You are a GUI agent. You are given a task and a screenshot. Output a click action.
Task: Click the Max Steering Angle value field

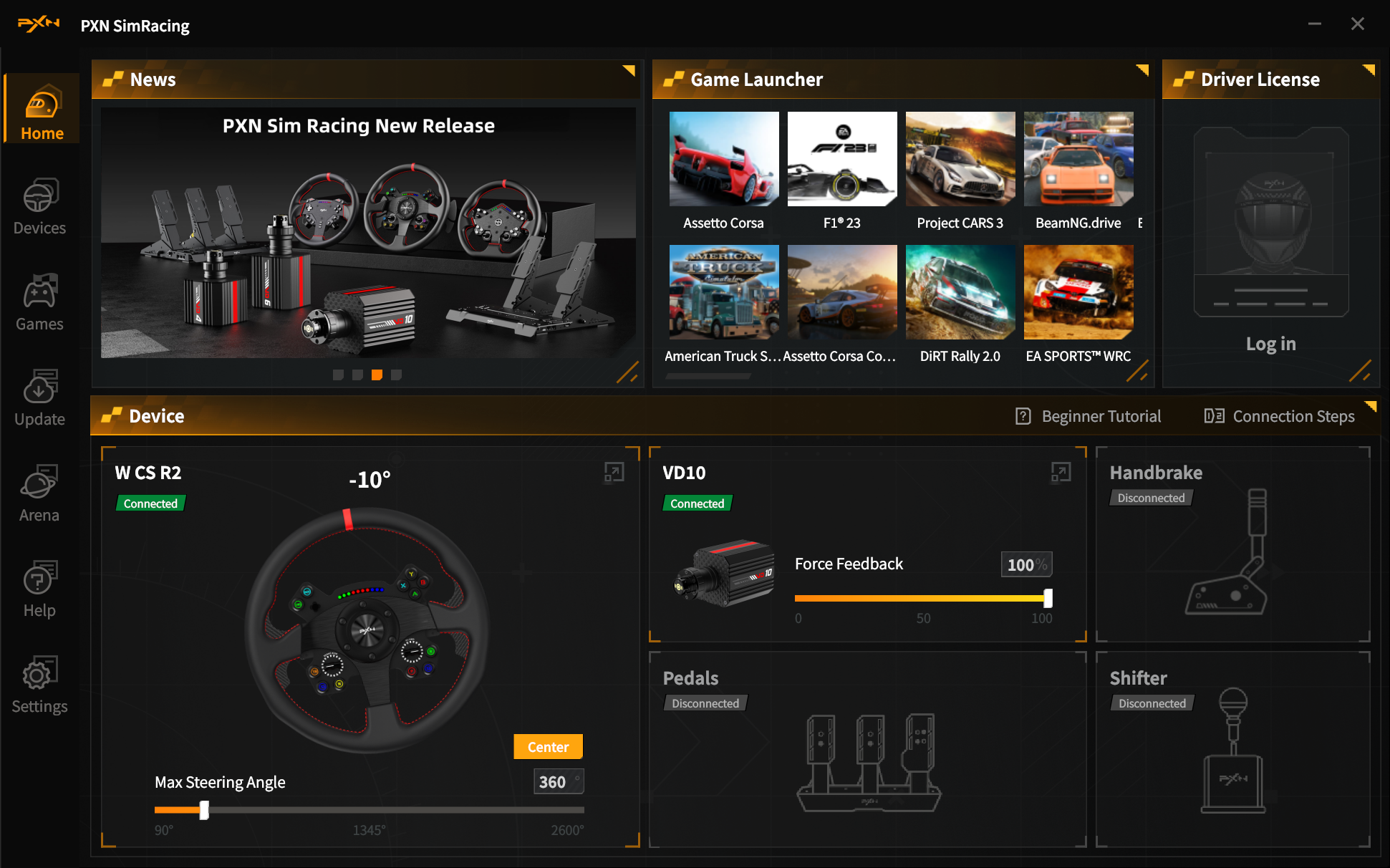click(x=559, y=781)
